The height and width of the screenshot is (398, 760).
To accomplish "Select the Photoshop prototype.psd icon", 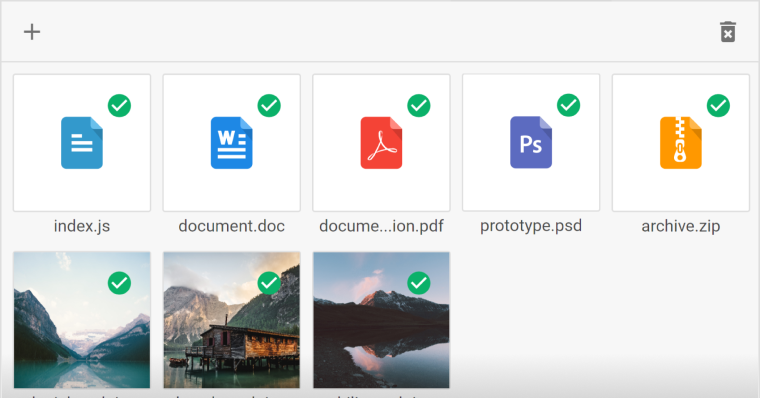I will [x=531, y=142].
